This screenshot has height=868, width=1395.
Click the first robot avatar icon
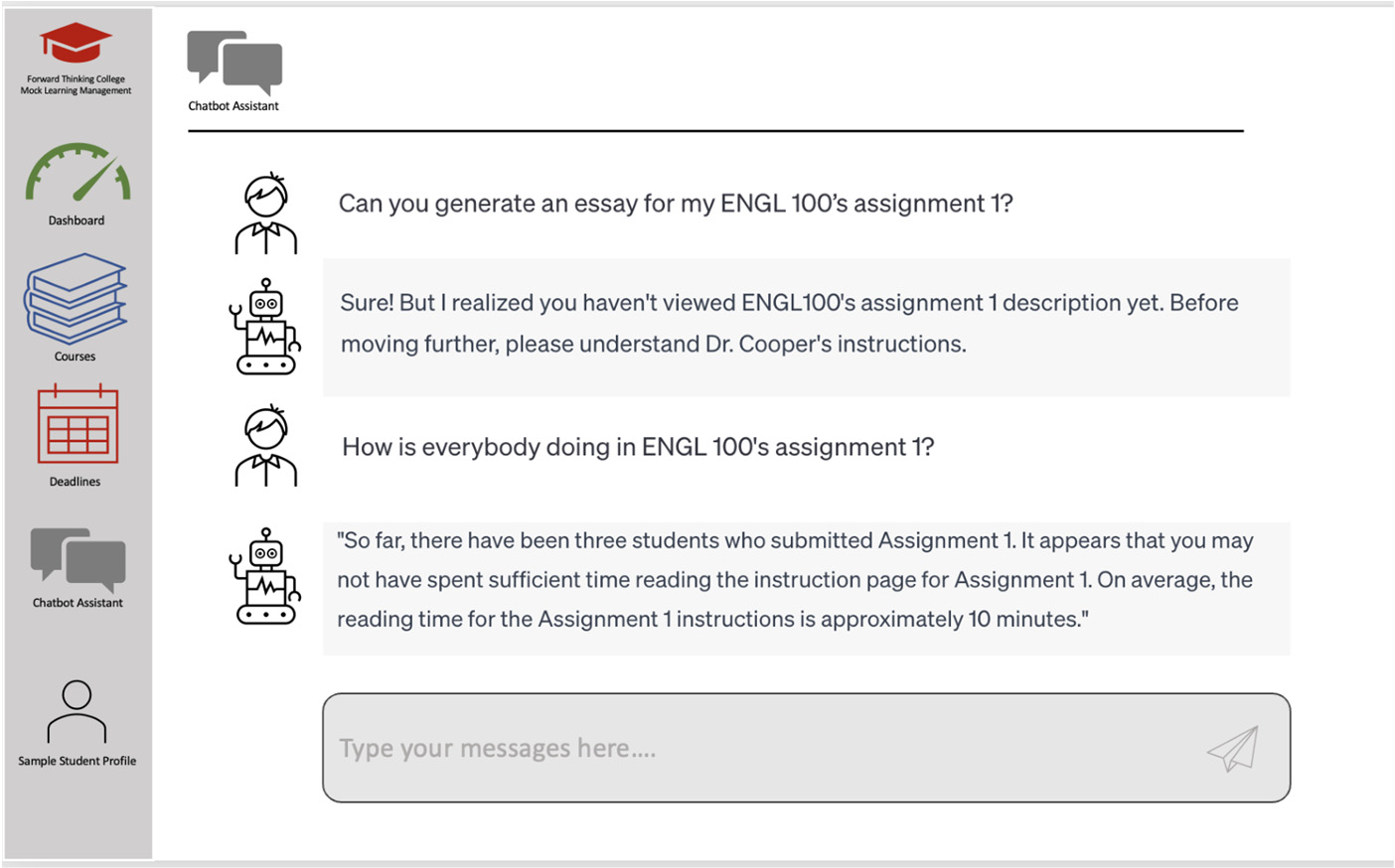pyautogui.click(x=265, y=327)
